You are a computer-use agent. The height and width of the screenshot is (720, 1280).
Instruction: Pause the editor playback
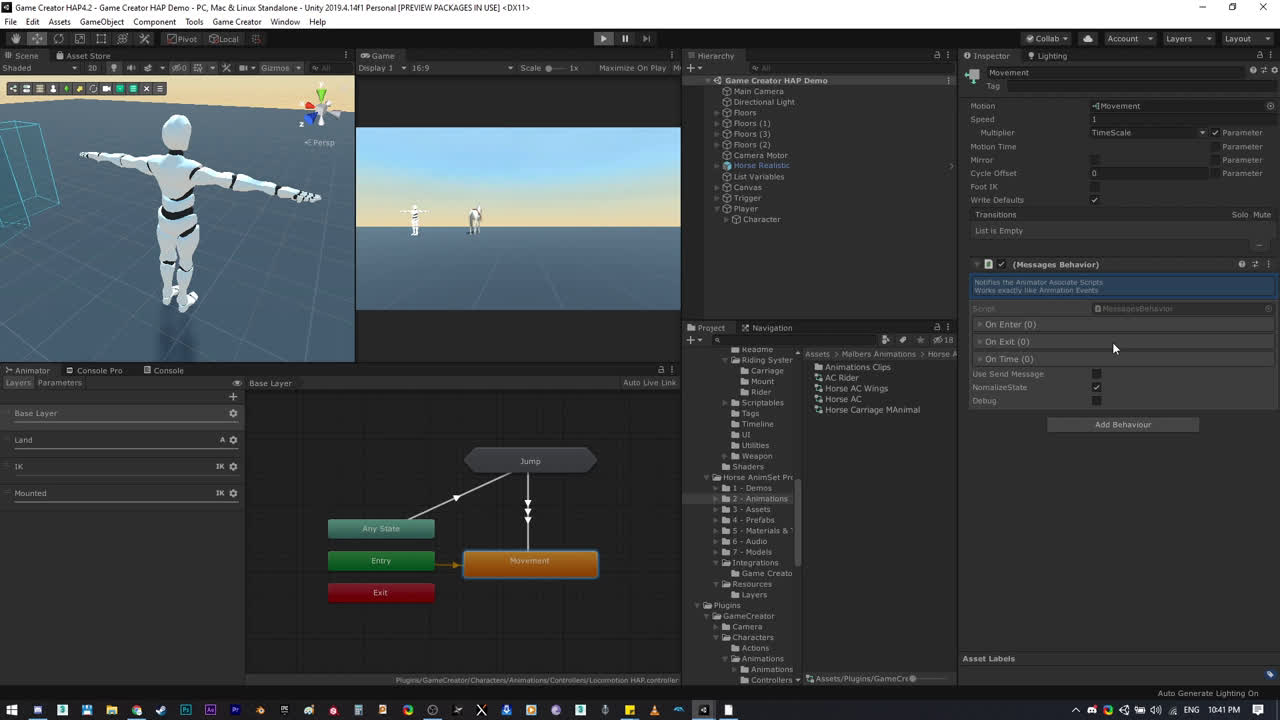625,38
